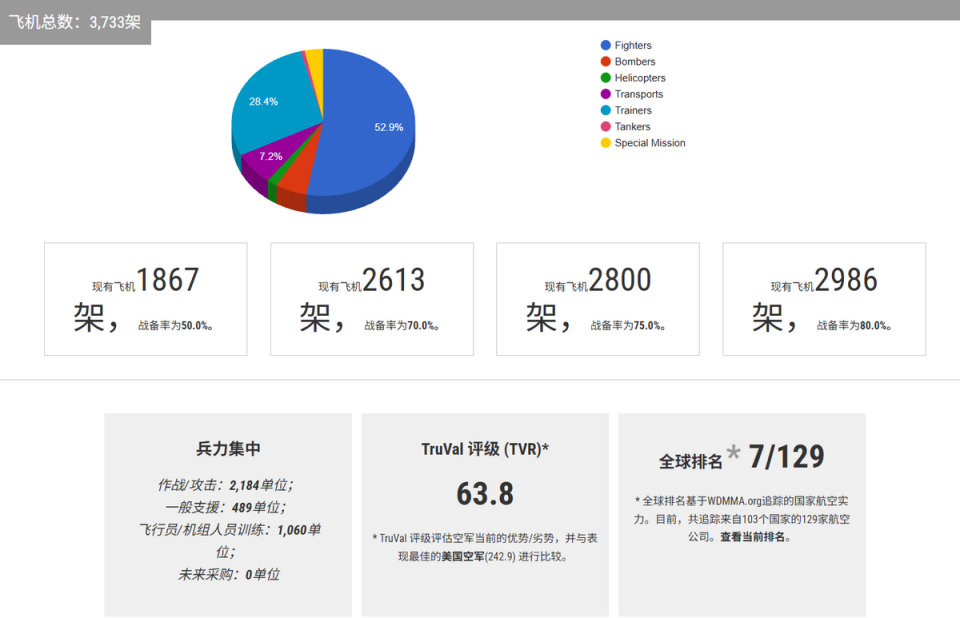
Task: Select the Tankers legend label
Action: [x=632, y=126]
